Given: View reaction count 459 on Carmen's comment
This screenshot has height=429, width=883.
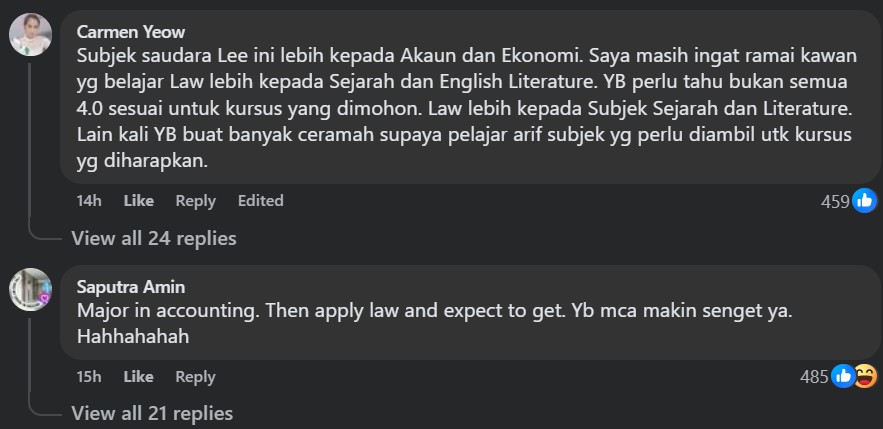Looking at the screenshot, I should click(835, 202).
